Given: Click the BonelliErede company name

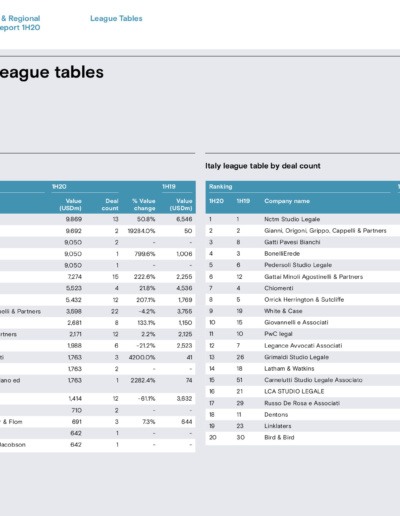Looking at the screenshot, I should (x=282, y=254).
